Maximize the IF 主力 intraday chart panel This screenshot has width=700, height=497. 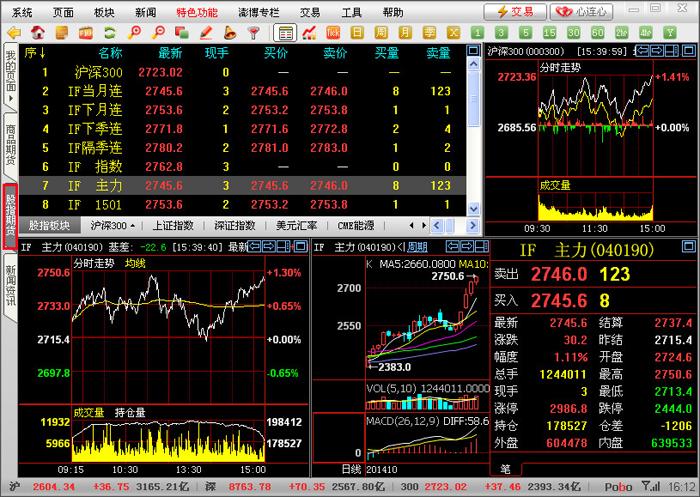tap(301, 246)
